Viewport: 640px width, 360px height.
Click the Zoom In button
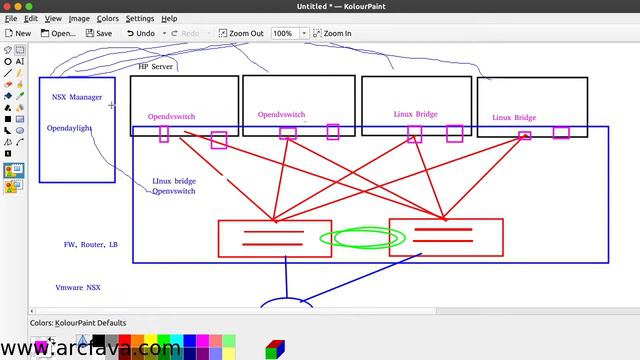(x=332, y=33)
